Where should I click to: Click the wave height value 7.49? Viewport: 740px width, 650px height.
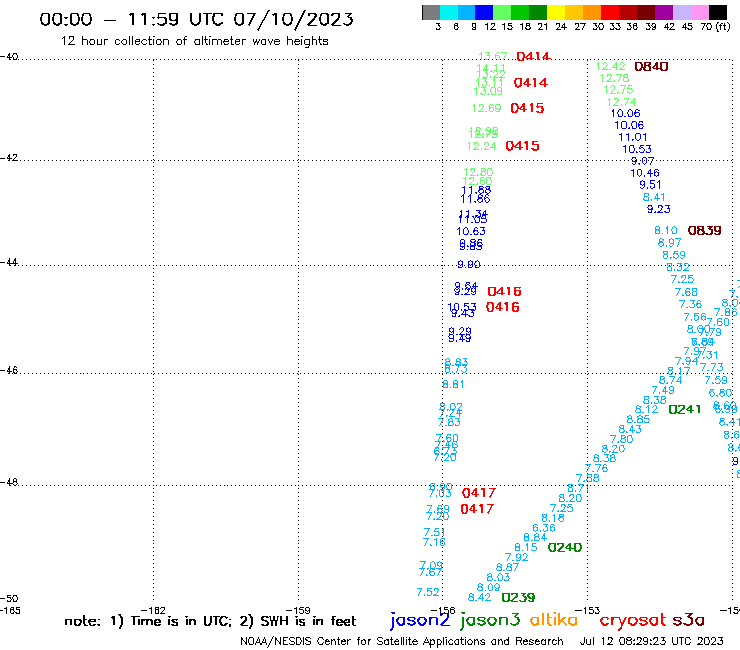coord(663,390)
